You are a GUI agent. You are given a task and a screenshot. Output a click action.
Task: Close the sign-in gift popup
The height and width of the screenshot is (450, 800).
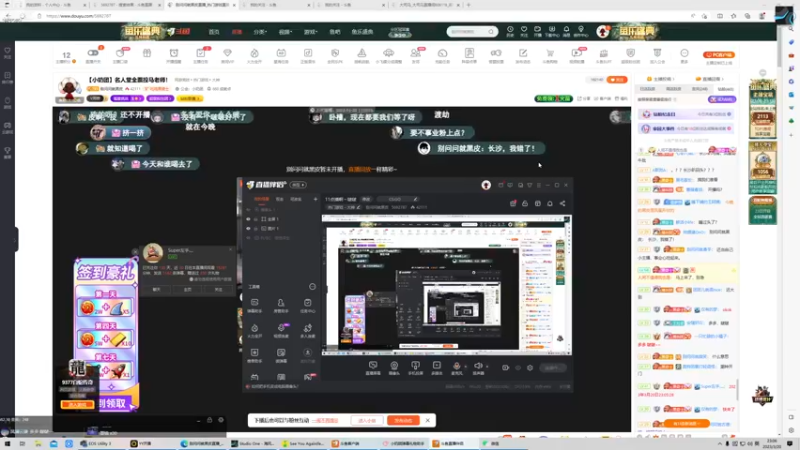coord(135,252)
